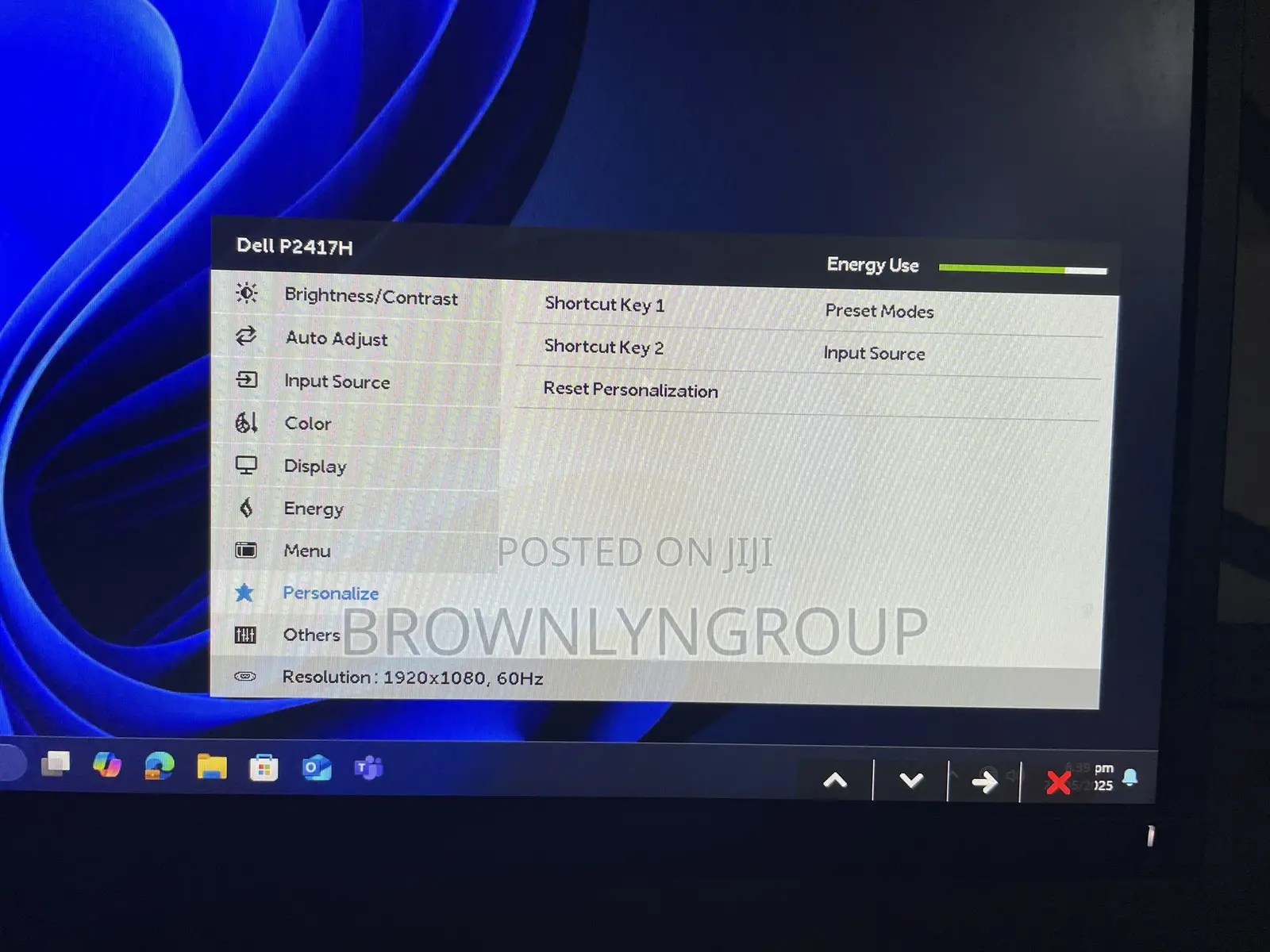1270x952 pixels.
Task: Open Microsoft Teams from the taskbar
Action: pyautogui.click(x=368, y=769)
